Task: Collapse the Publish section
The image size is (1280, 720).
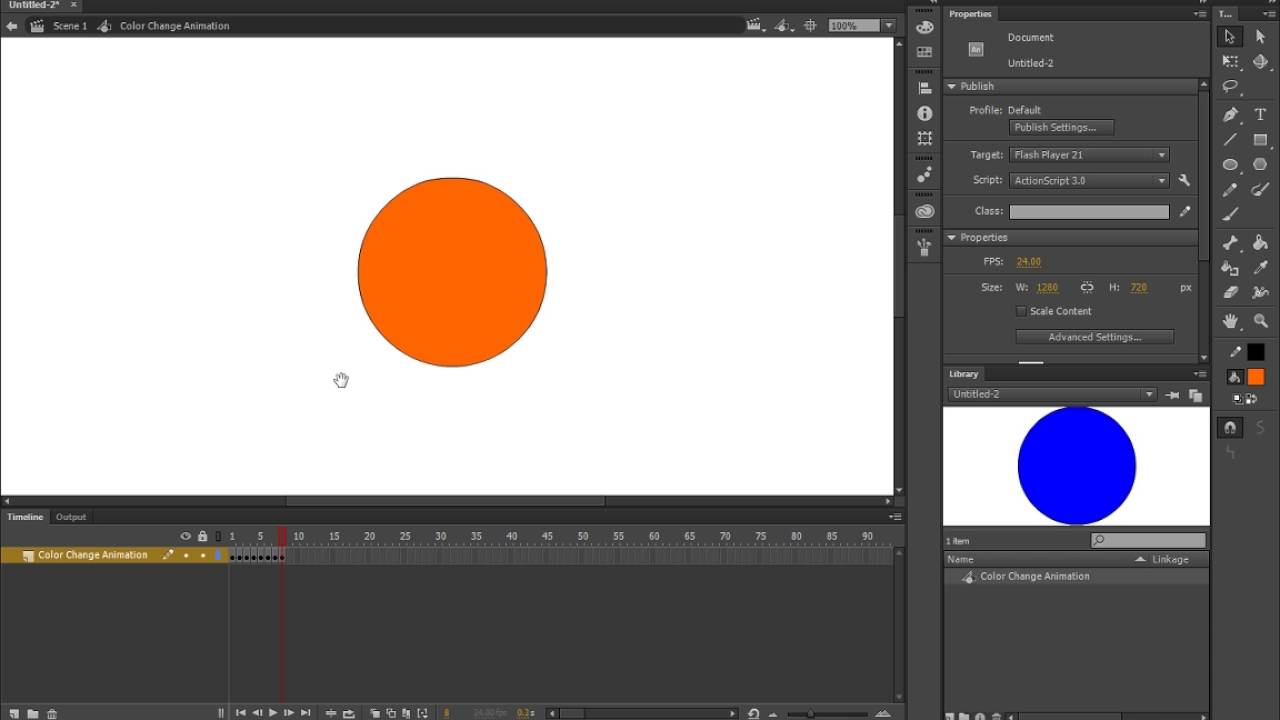Action: (952, 87)
